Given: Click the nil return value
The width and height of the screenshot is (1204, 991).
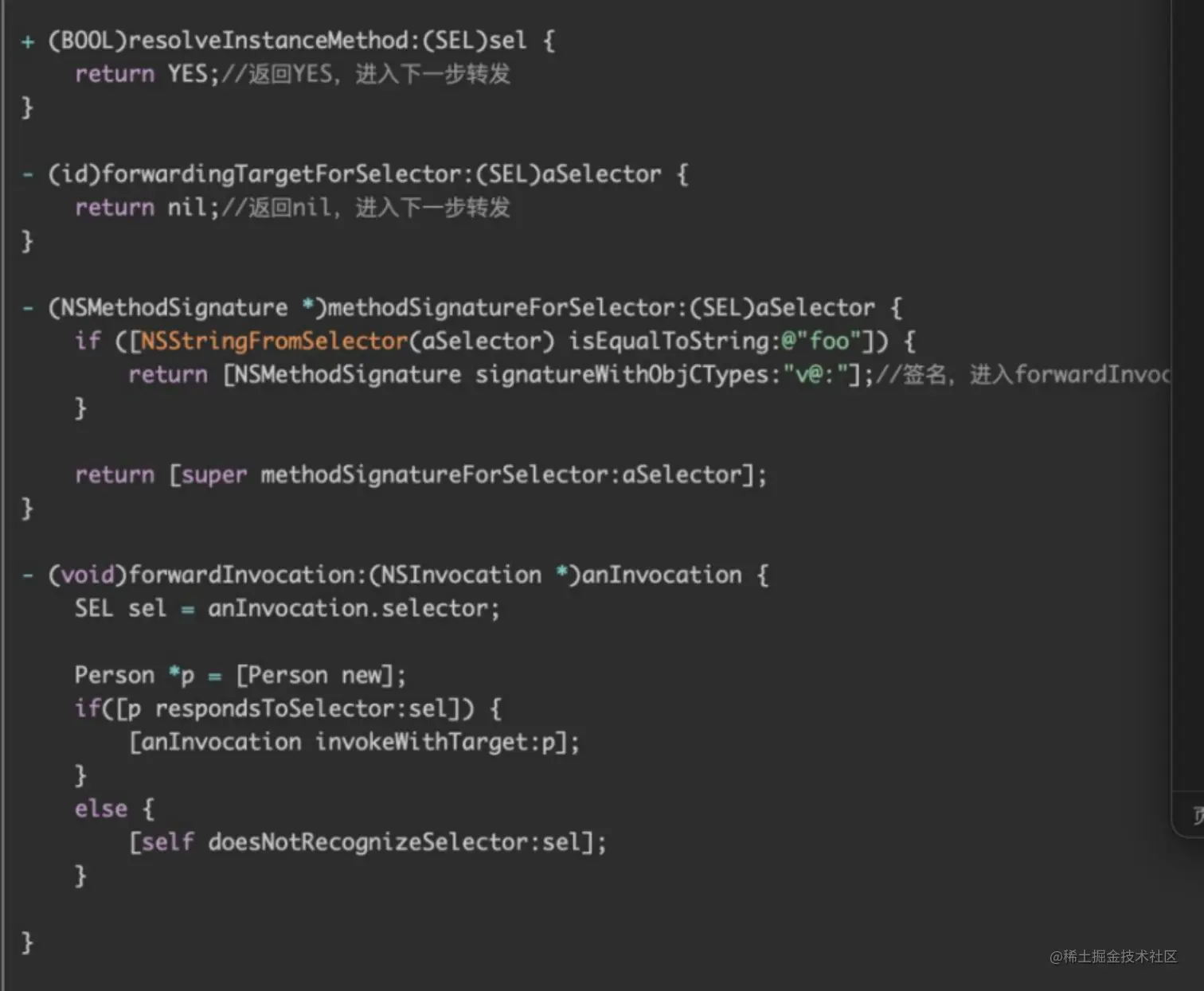Looking at the screenshot, I should [188, 208].
